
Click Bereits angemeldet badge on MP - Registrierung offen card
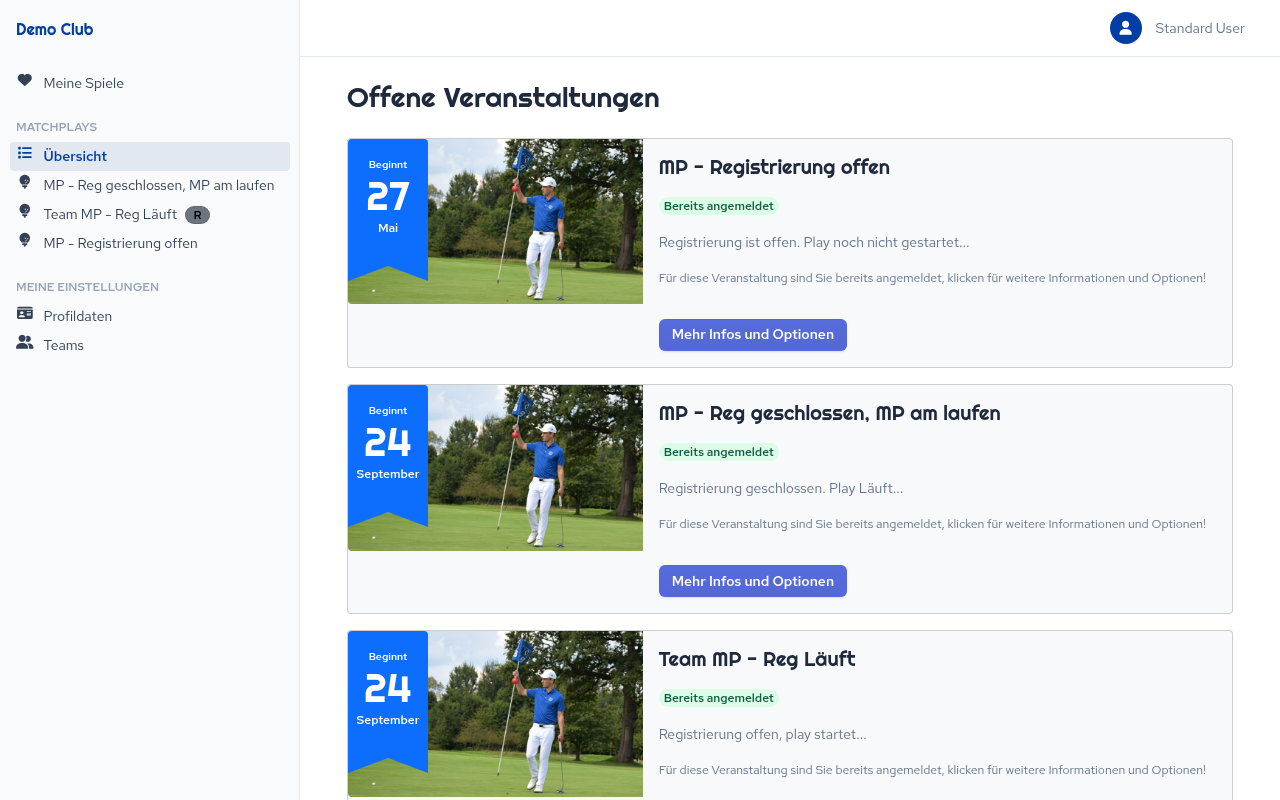tap(719, 206)
